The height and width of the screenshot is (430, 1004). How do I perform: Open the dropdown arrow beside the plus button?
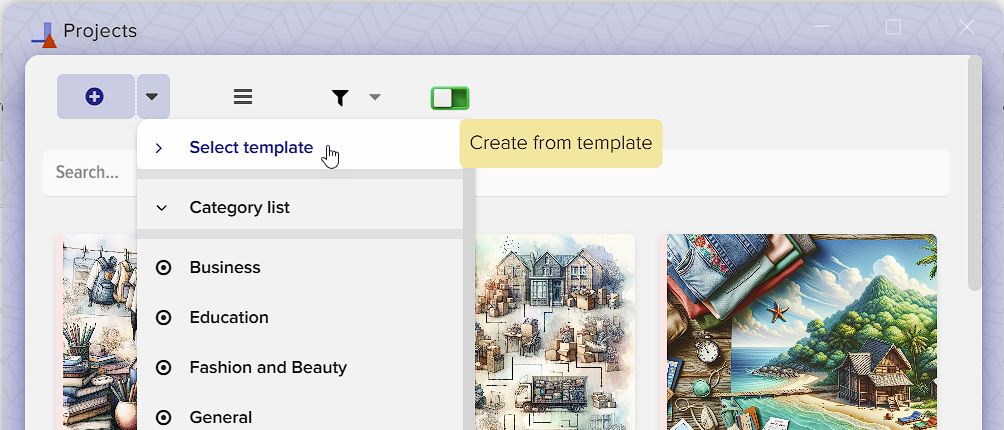click(152, 97)
